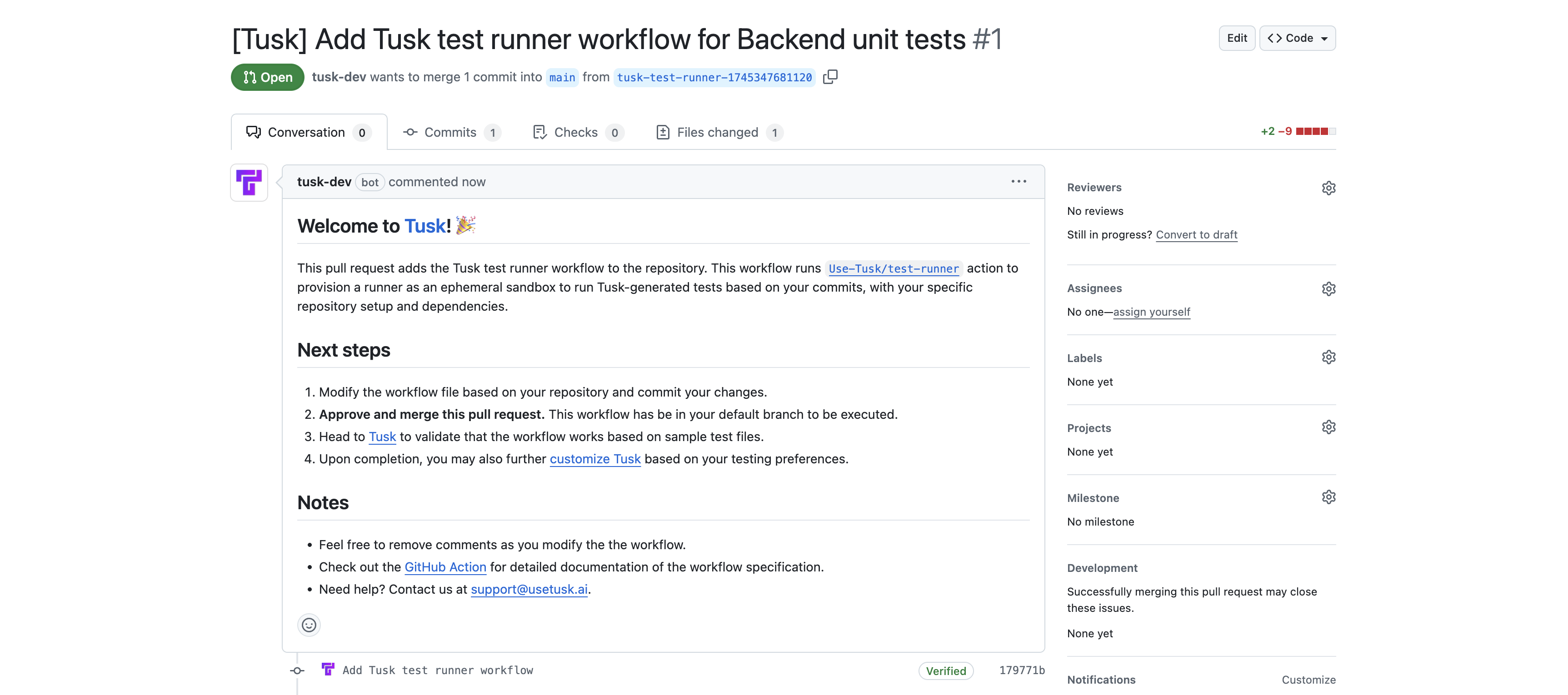This screenshot has height=695, width=1568.
Task: Click the main base branch link
Action: click(x=562, y=77)
